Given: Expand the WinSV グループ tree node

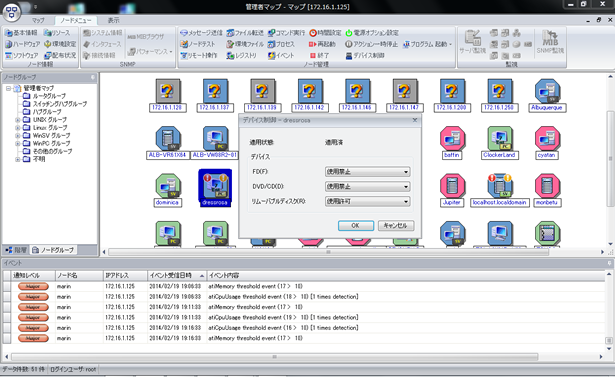Looking at the screenshot, I should point(18,136).
